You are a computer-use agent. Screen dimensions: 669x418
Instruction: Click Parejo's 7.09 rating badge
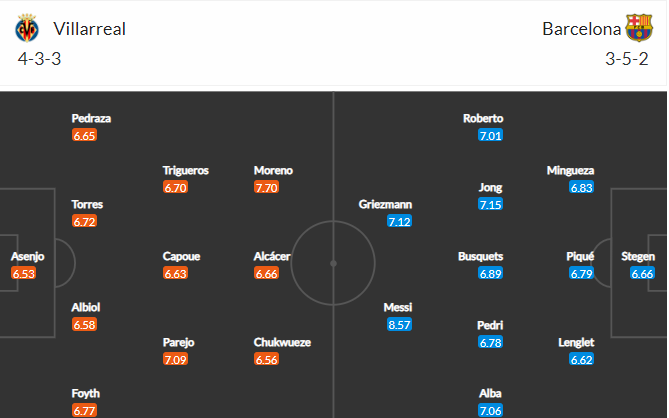coord(175,359)
